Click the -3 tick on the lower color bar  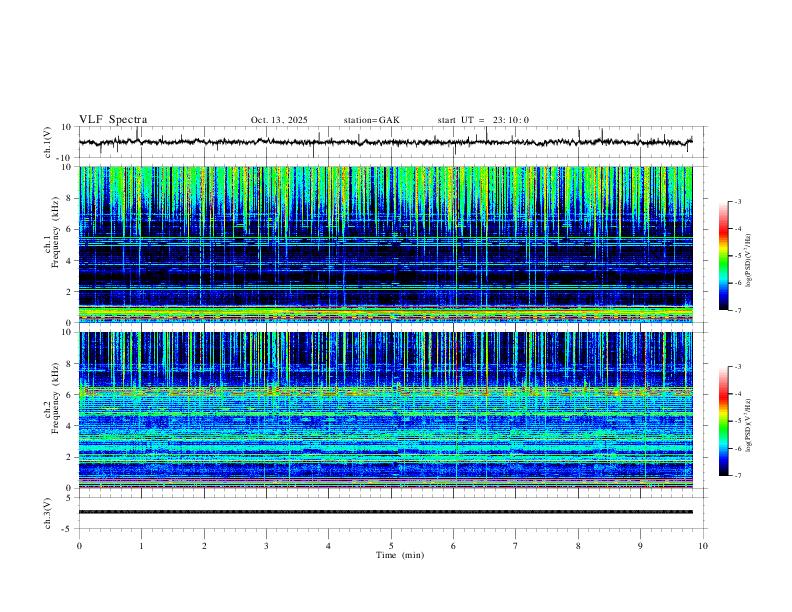click(x=738, y=367)
